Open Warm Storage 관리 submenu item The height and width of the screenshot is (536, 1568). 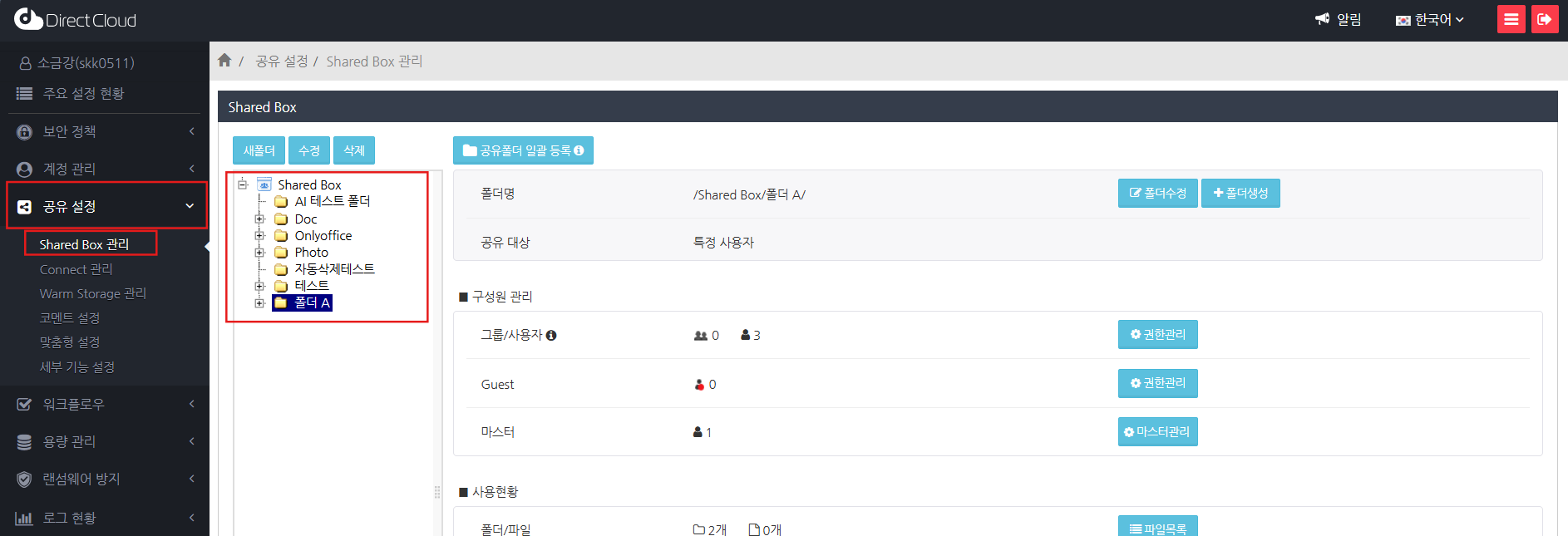coord(92,293)
